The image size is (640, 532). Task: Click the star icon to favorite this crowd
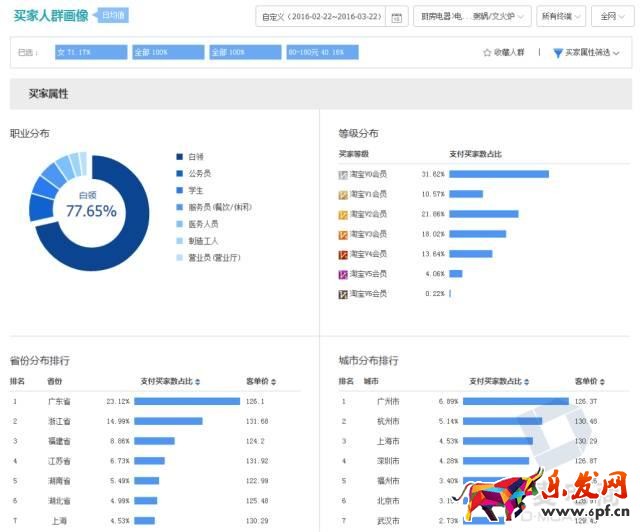(487, 52)
